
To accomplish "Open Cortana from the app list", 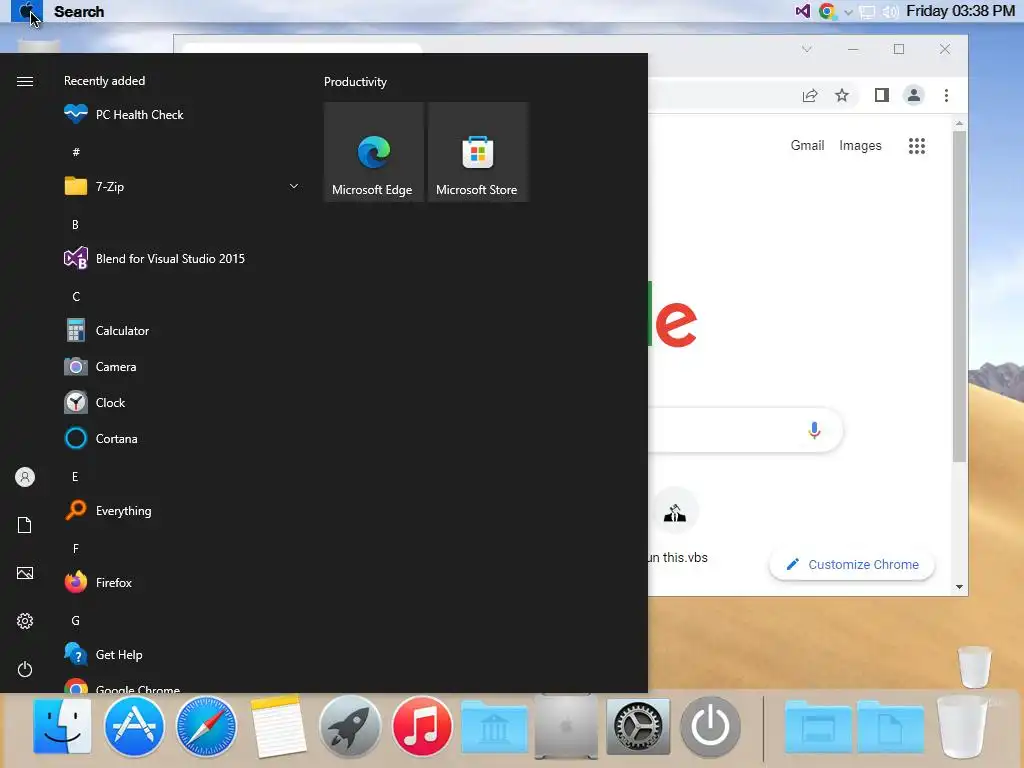I will point(183,438).
